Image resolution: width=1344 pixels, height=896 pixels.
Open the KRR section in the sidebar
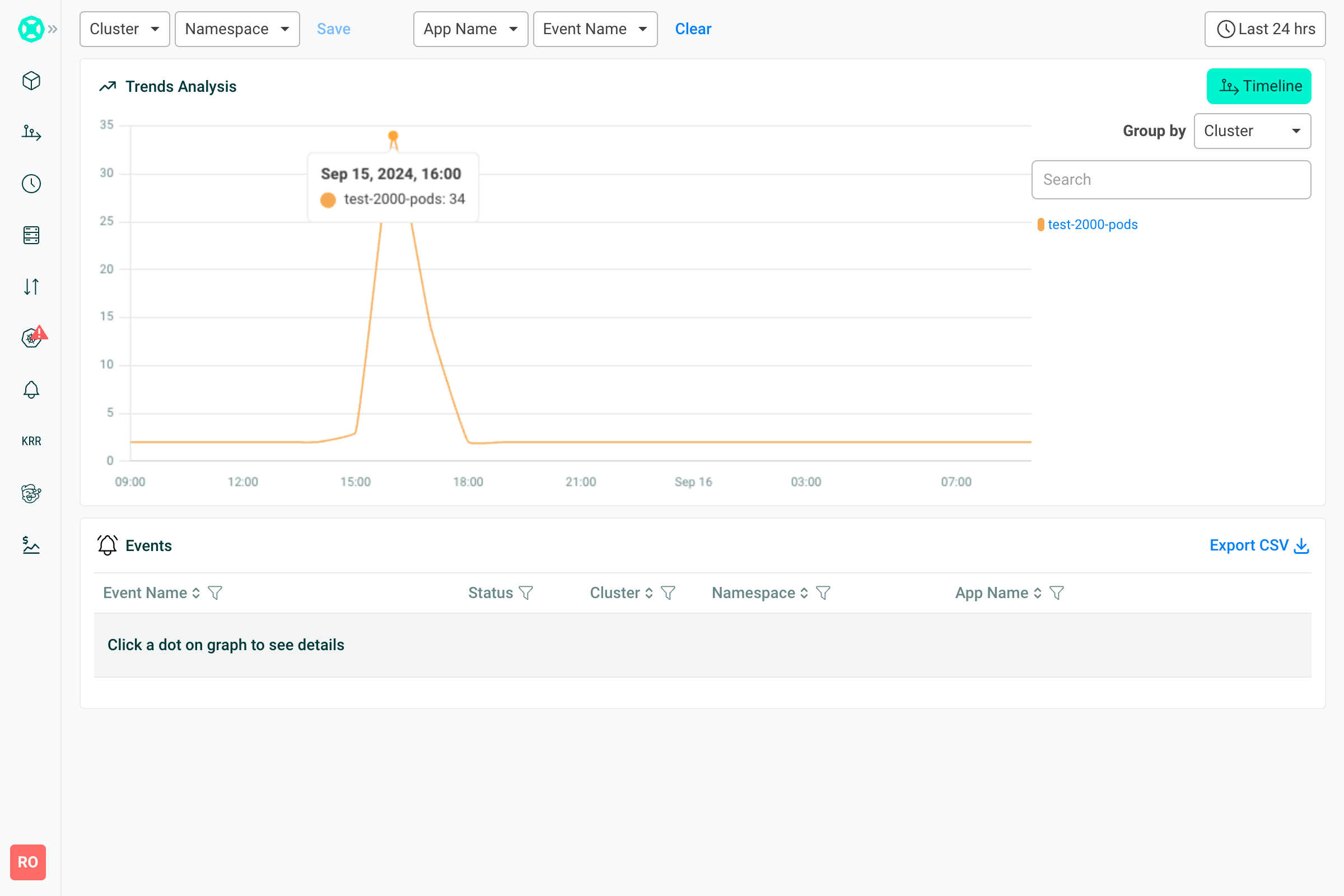31,441
